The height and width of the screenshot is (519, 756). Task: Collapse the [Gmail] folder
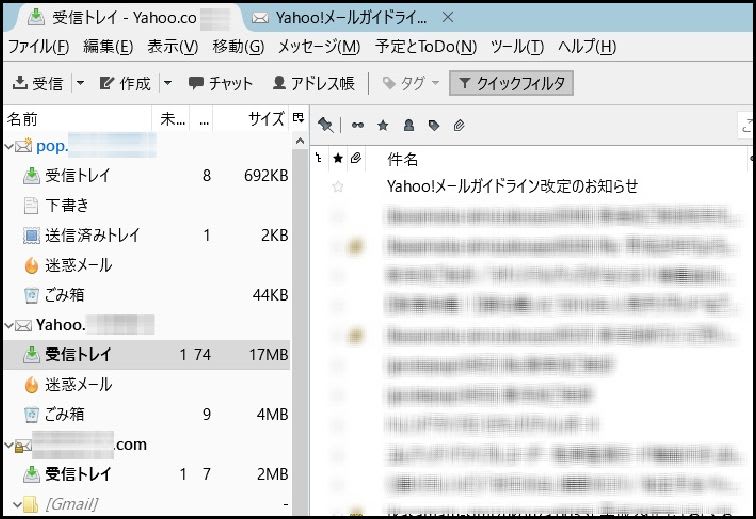point(17,505)
